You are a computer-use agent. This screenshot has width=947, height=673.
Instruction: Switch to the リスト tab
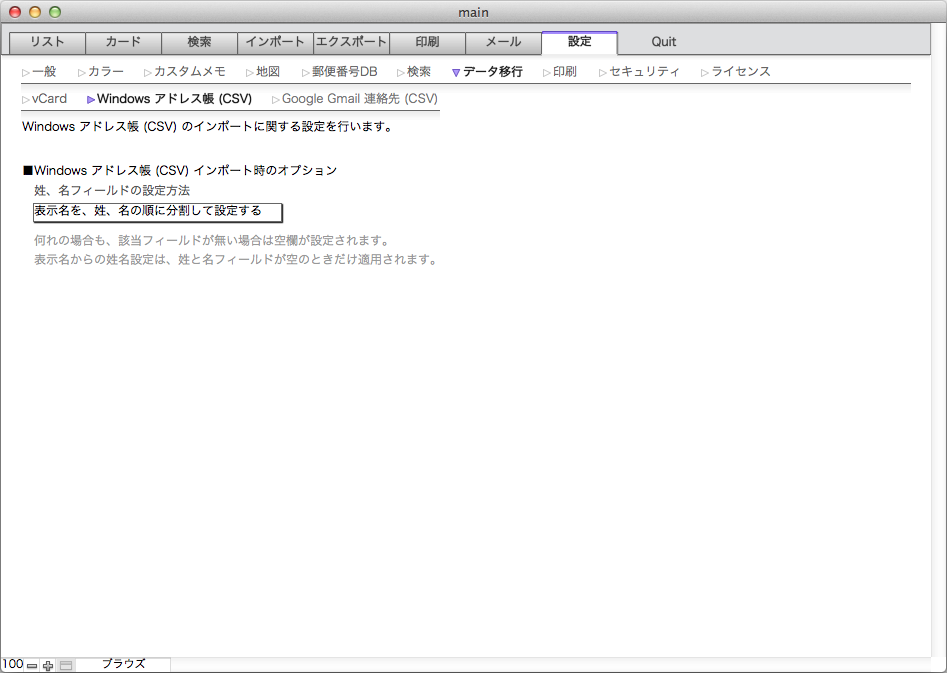tap(47, 42)
